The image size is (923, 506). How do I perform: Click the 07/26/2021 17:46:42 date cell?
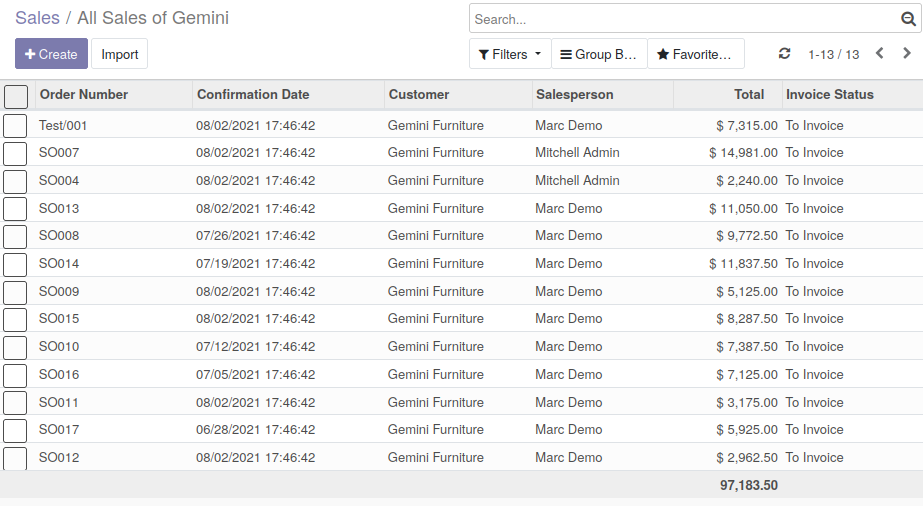coord(255,235)
